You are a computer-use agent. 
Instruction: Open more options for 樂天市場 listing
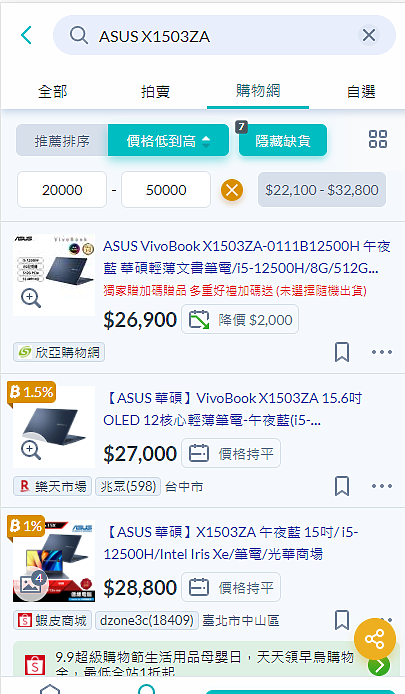point(382,486)
